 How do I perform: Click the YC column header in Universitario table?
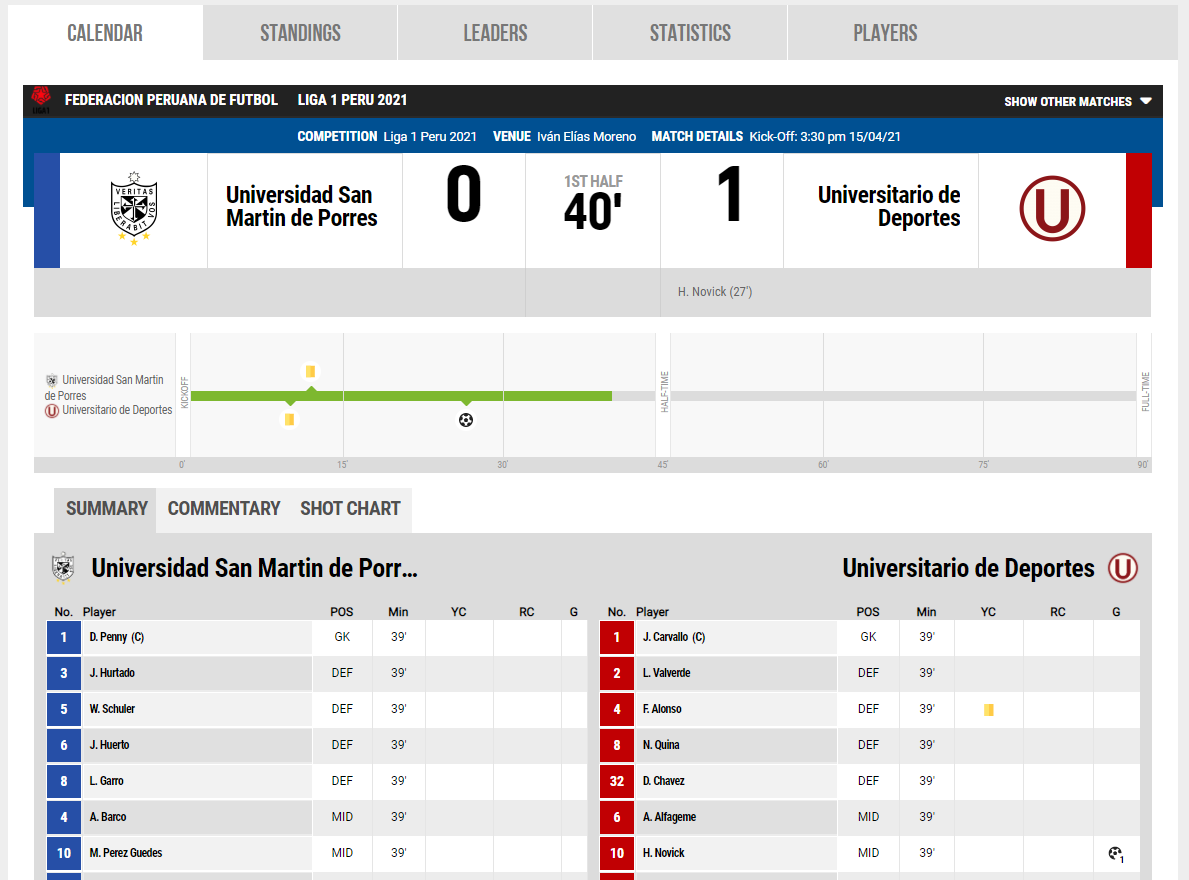click(x=988, y=612)
